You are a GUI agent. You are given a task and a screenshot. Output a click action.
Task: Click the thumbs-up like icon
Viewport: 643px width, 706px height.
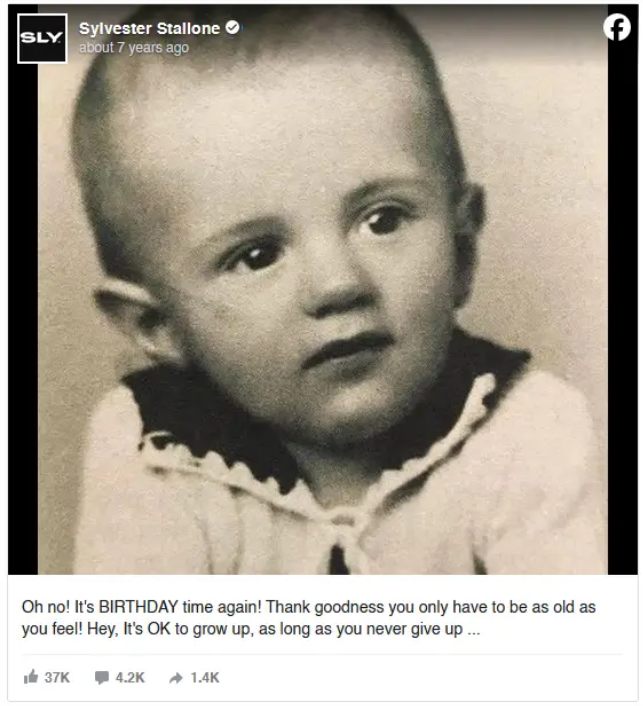click(x=30, y=677)
